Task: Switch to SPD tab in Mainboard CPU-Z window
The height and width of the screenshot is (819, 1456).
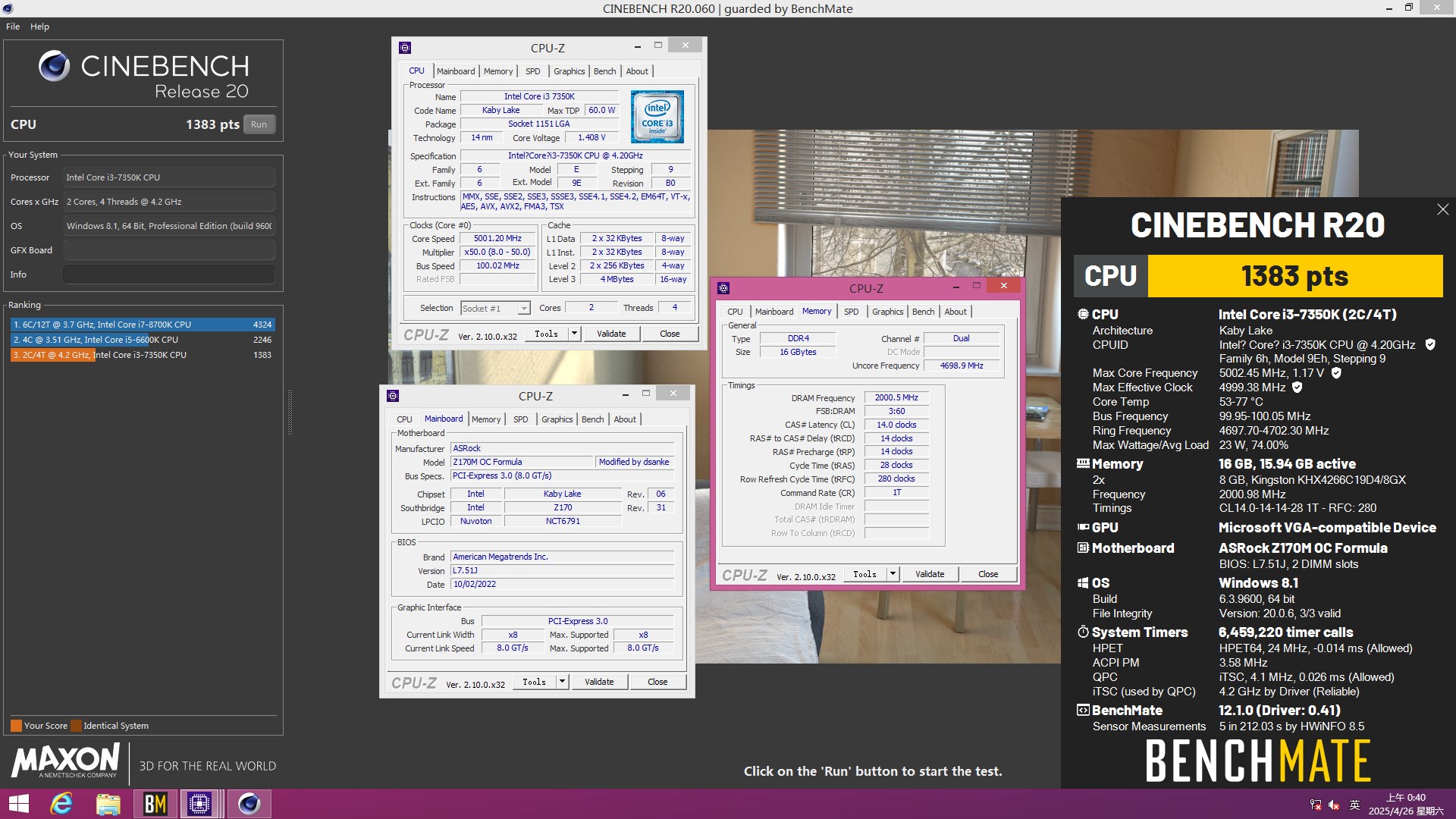Action: pyautogui.click(x=520, y=419)
